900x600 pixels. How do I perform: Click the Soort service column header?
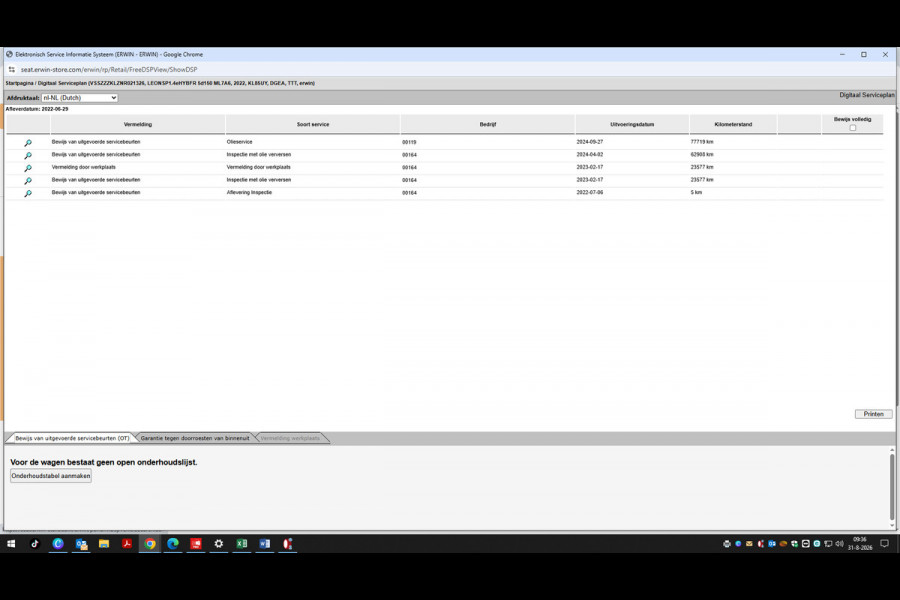[313, 124]
